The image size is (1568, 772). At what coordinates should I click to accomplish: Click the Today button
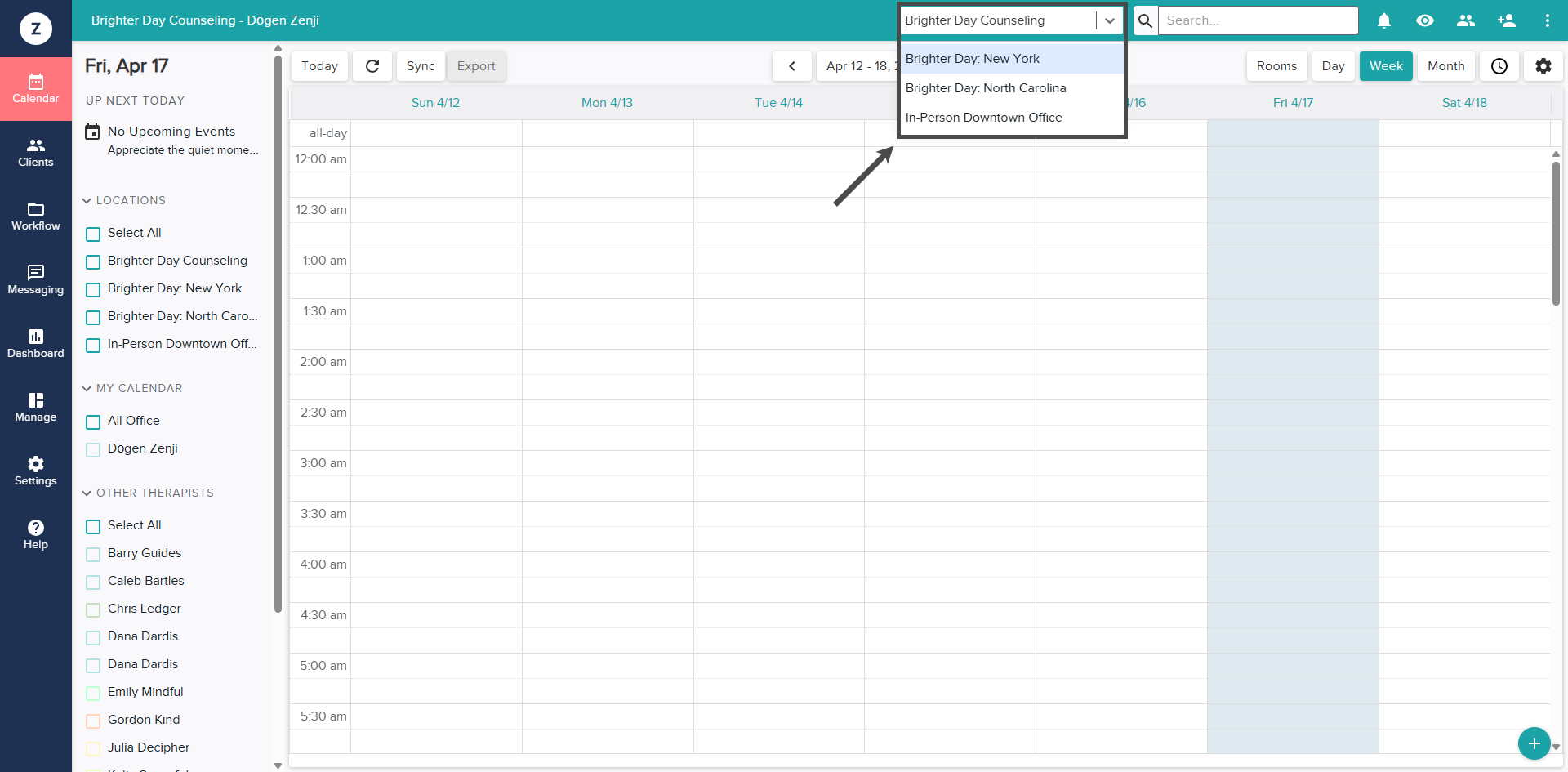coord(319,66)
